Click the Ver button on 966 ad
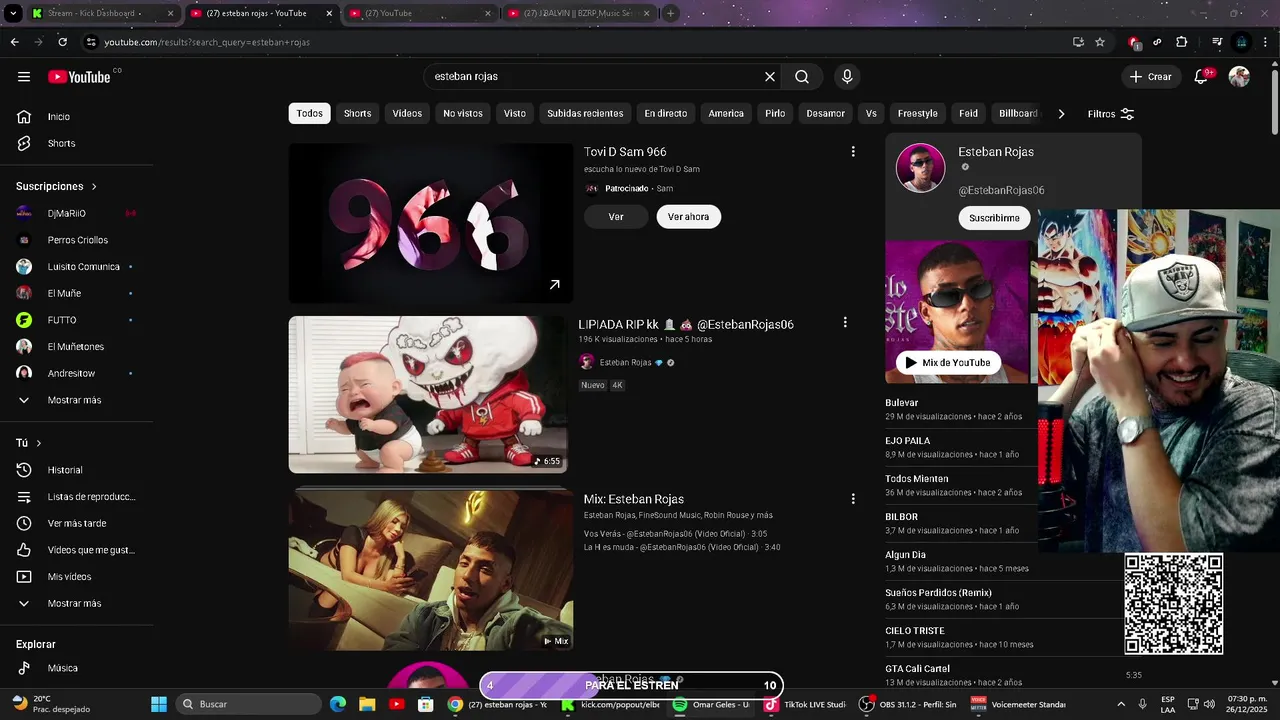The image size is (1280, 720). pos(616,217)
